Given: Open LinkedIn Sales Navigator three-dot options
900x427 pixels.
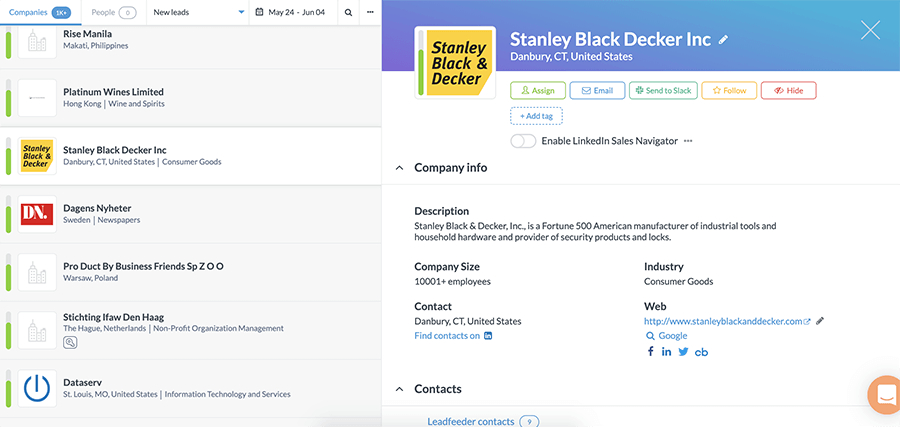Looking at the screenshot, I should click(688, 141).
